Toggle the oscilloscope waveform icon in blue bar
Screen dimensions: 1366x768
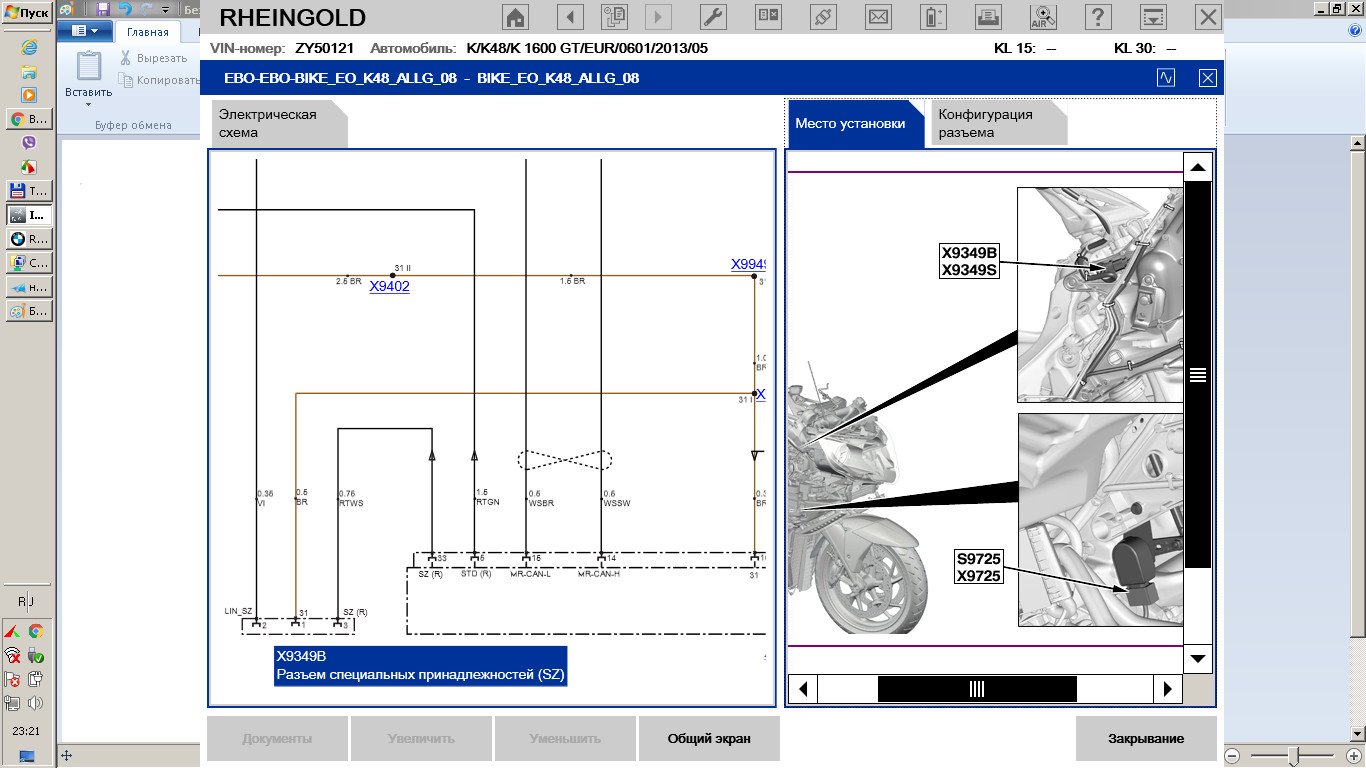[1166, 78]
